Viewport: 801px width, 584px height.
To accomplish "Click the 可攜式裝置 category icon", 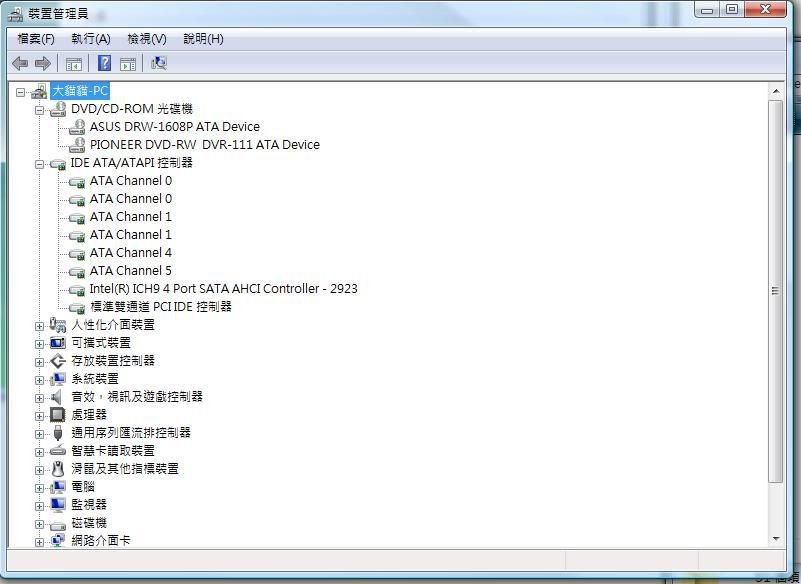I will pyautogui.click(x=58, y=343).
